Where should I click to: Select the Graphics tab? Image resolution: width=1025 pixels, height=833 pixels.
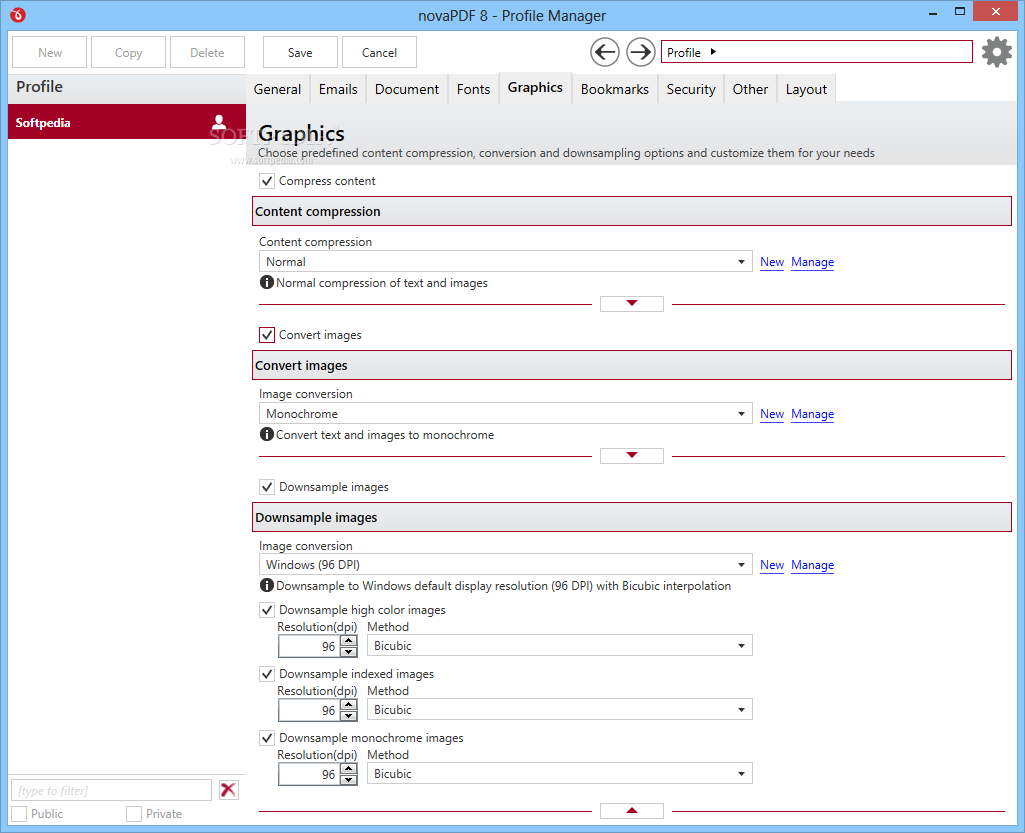pos(535,88)
